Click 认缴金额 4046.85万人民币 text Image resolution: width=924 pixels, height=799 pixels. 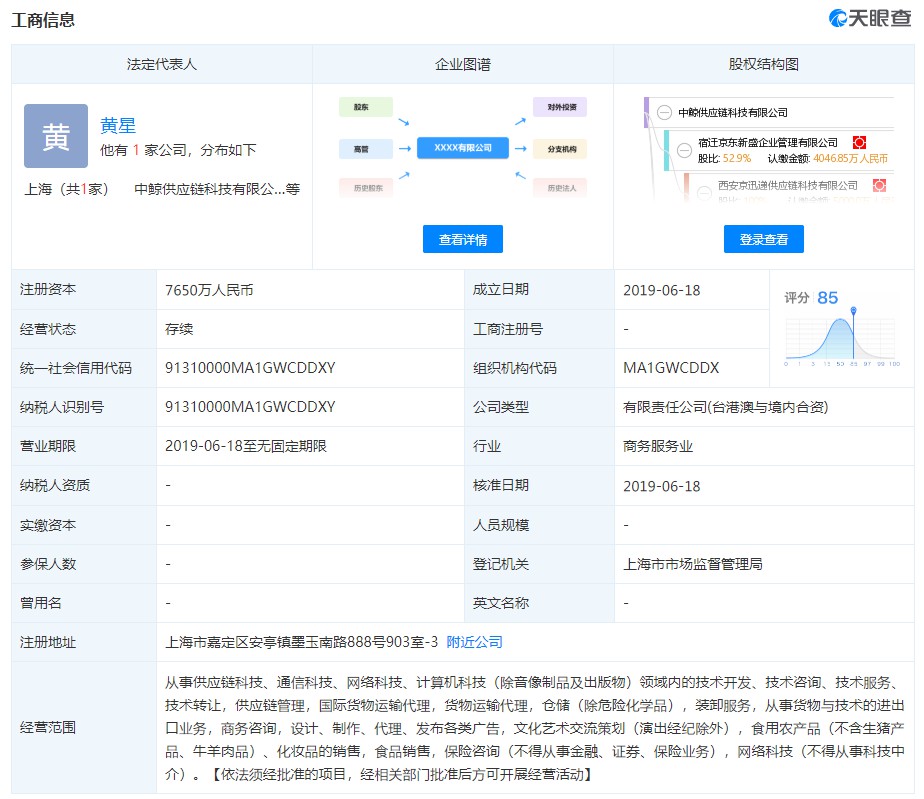tap(828, 159)
